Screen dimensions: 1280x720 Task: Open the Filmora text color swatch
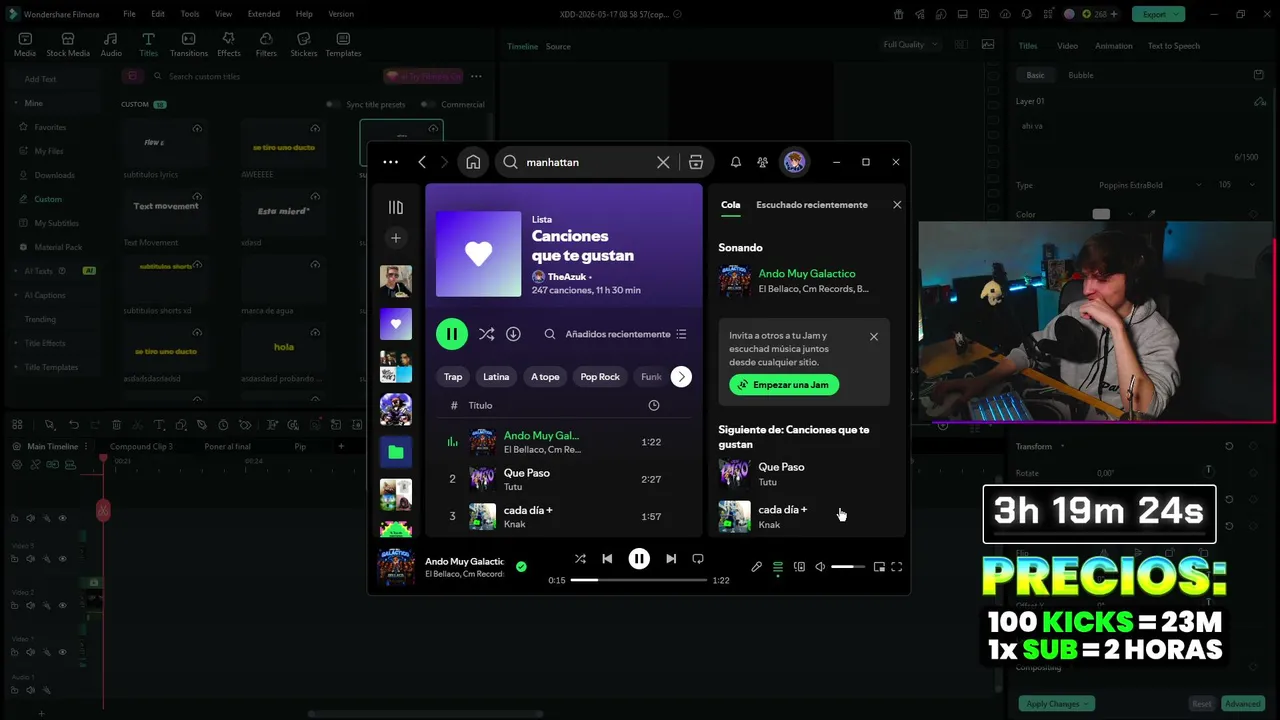click(1101, 214)
